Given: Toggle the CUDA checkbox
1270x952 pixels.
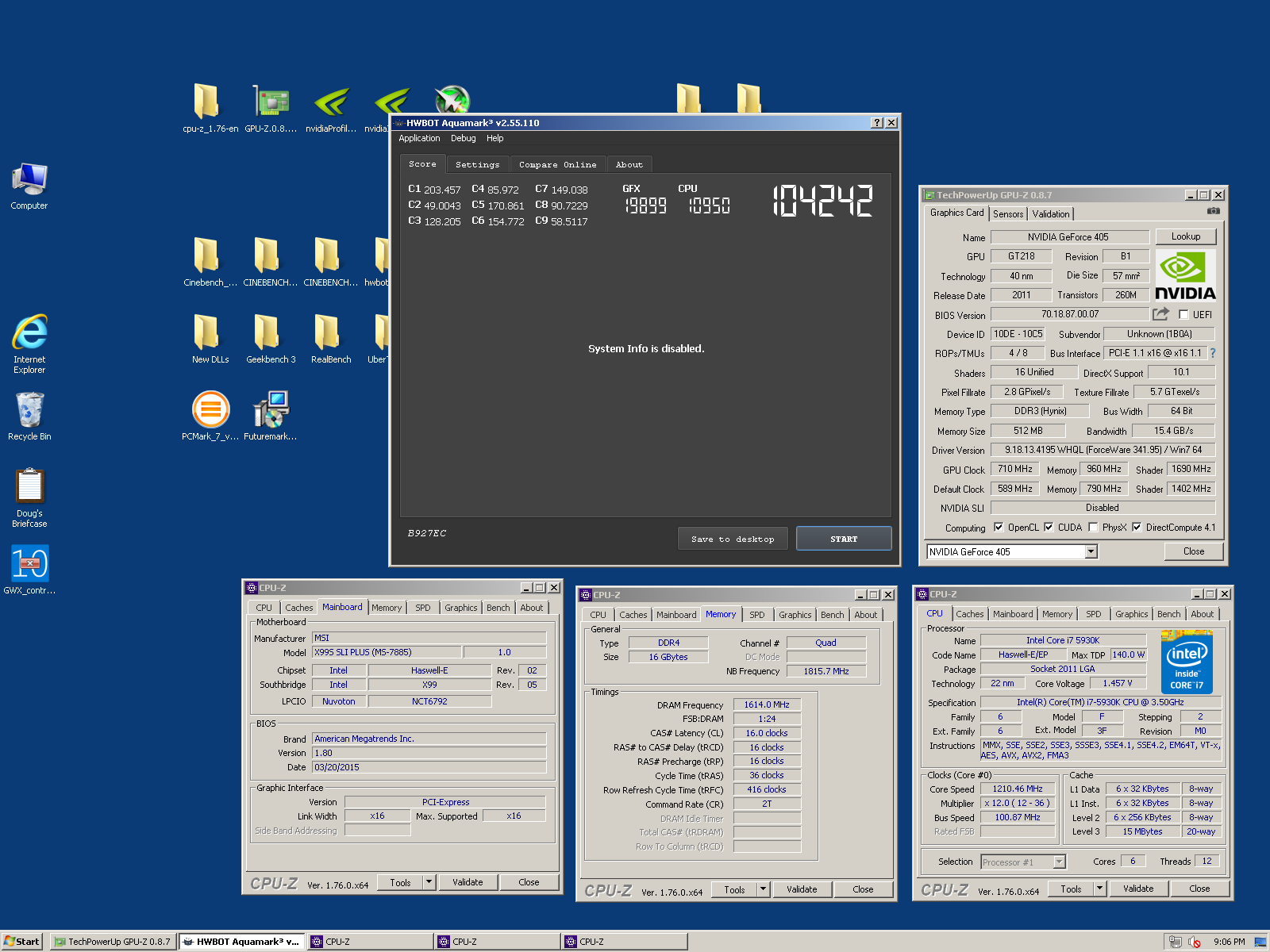Looking at the screenshot, I should [1049, 527].
